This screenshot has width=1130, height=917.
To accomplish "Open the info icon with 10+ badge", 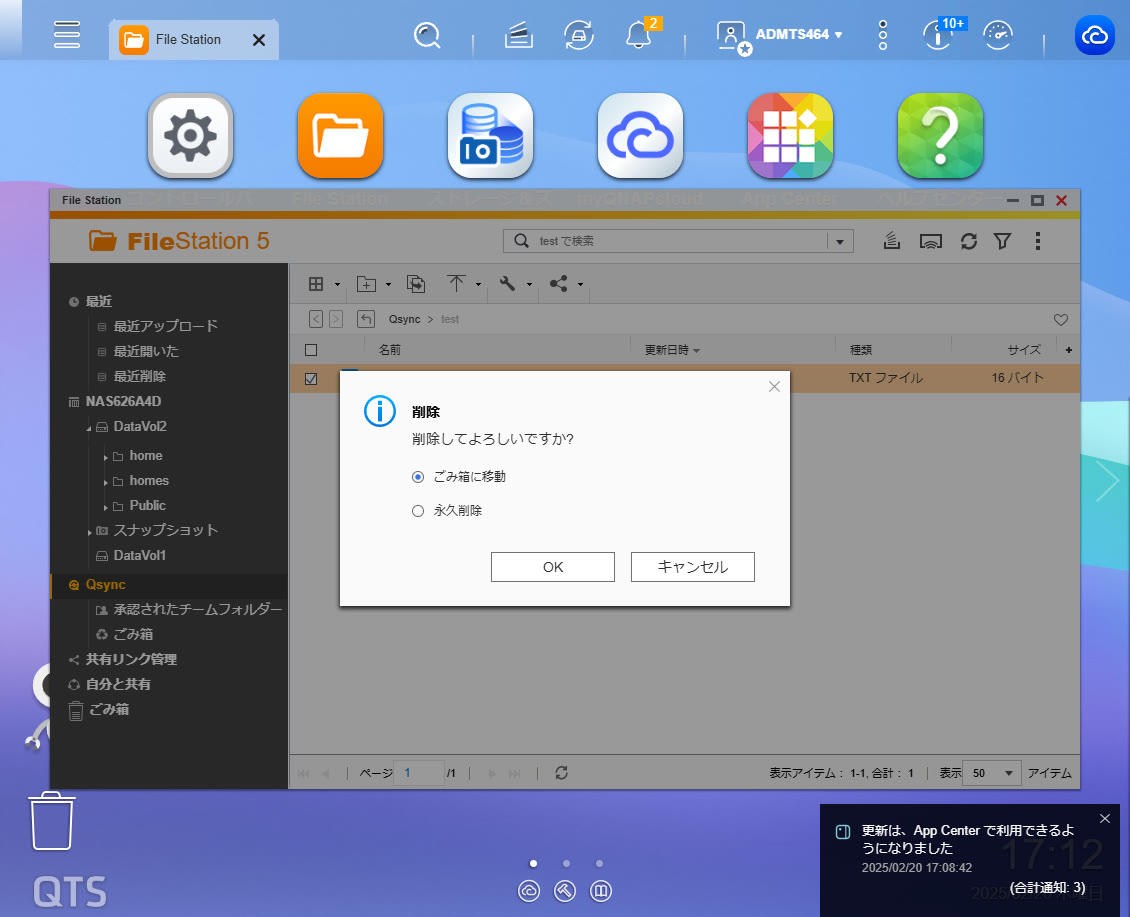I will (x=938, y=35).
